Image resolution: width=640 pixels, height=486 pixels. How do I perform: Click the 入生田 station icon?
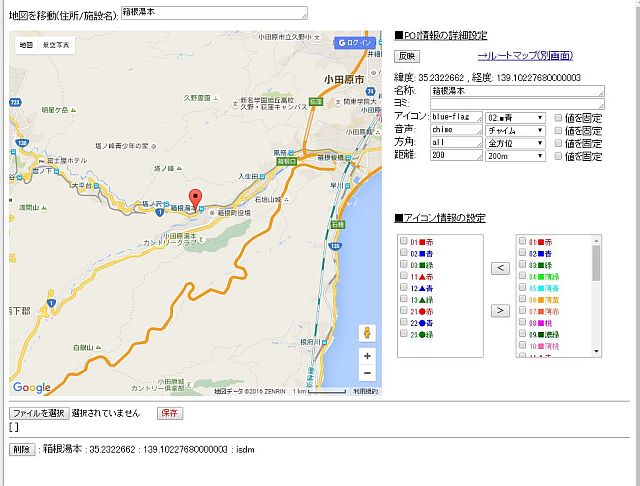click(x=262, y=177)
